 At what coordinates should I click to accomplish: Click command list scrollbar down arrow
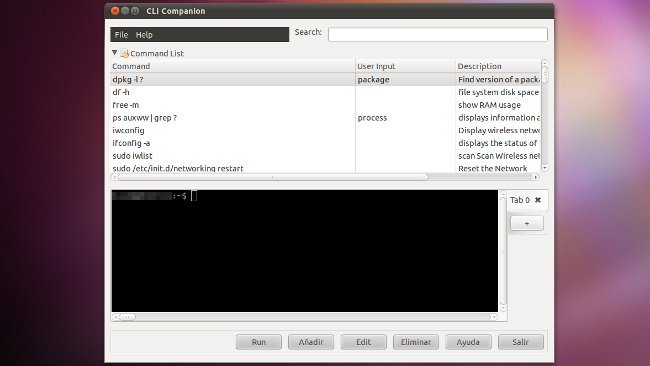point(545,168)
